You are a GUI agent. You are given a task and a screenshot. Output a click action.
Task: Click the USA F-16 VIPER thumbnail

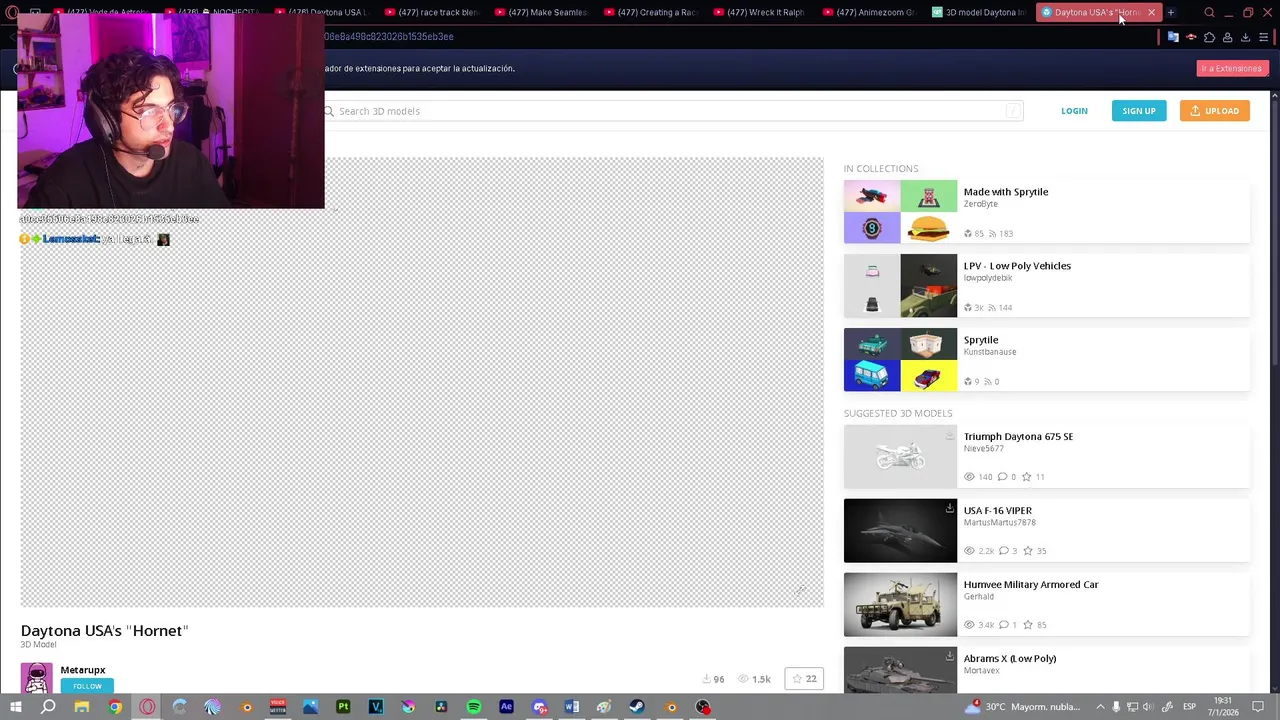tap(900, 531)
